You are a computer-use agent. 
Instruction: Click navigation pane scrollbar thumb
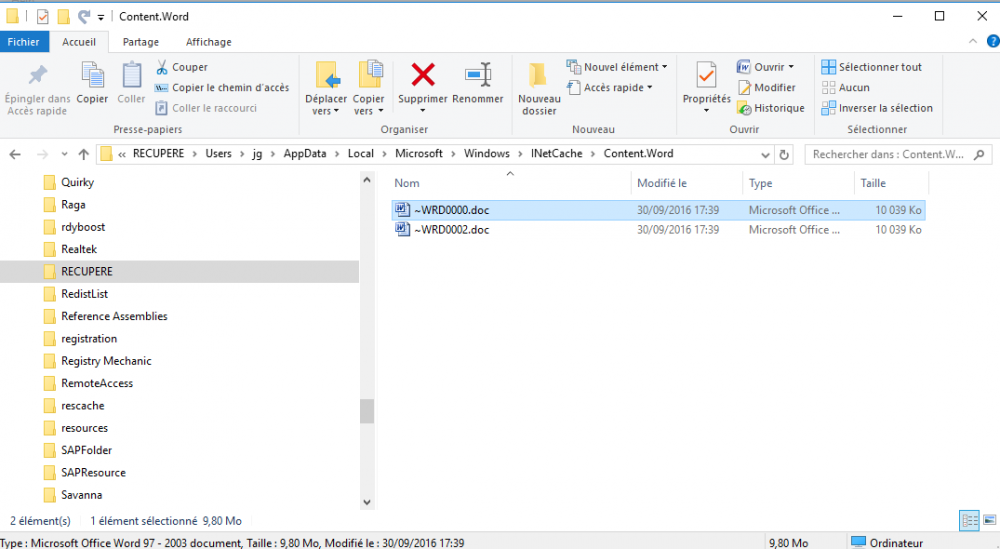pos(367,411)
